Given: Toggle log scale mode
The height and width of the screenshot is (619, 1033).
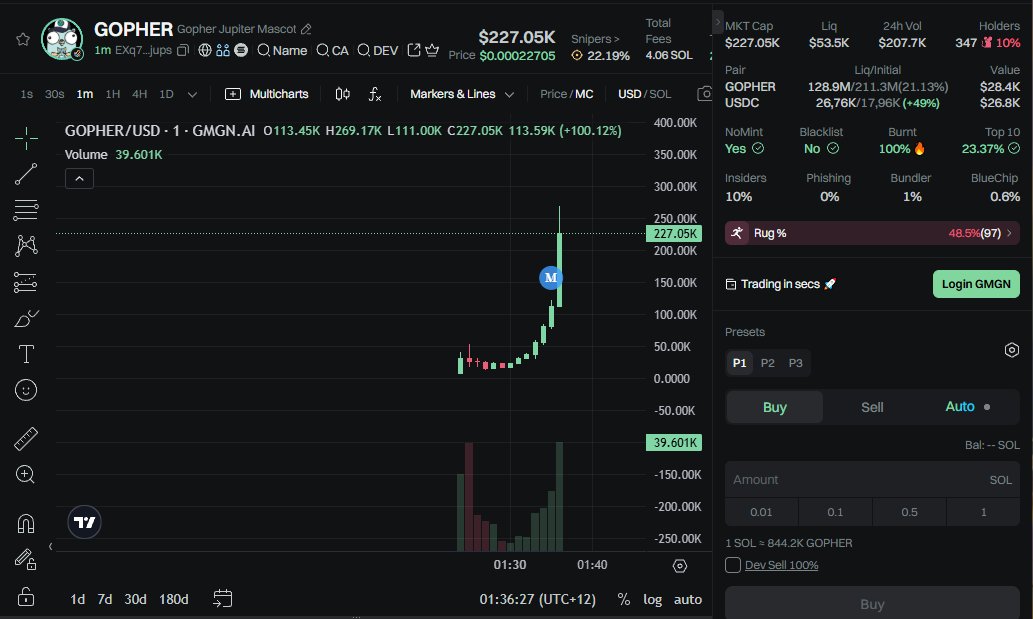Looking at the screenshot, I should tap(652, 599).
